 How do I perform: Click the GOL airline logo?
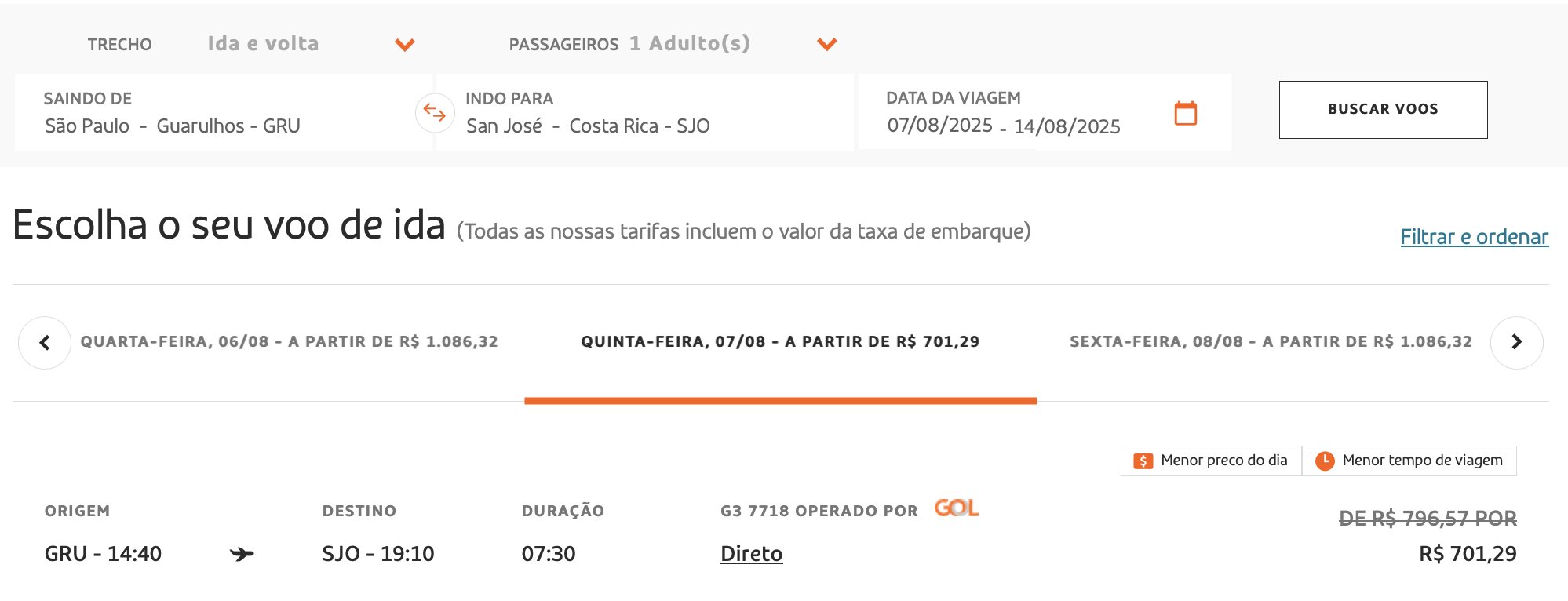956,508
